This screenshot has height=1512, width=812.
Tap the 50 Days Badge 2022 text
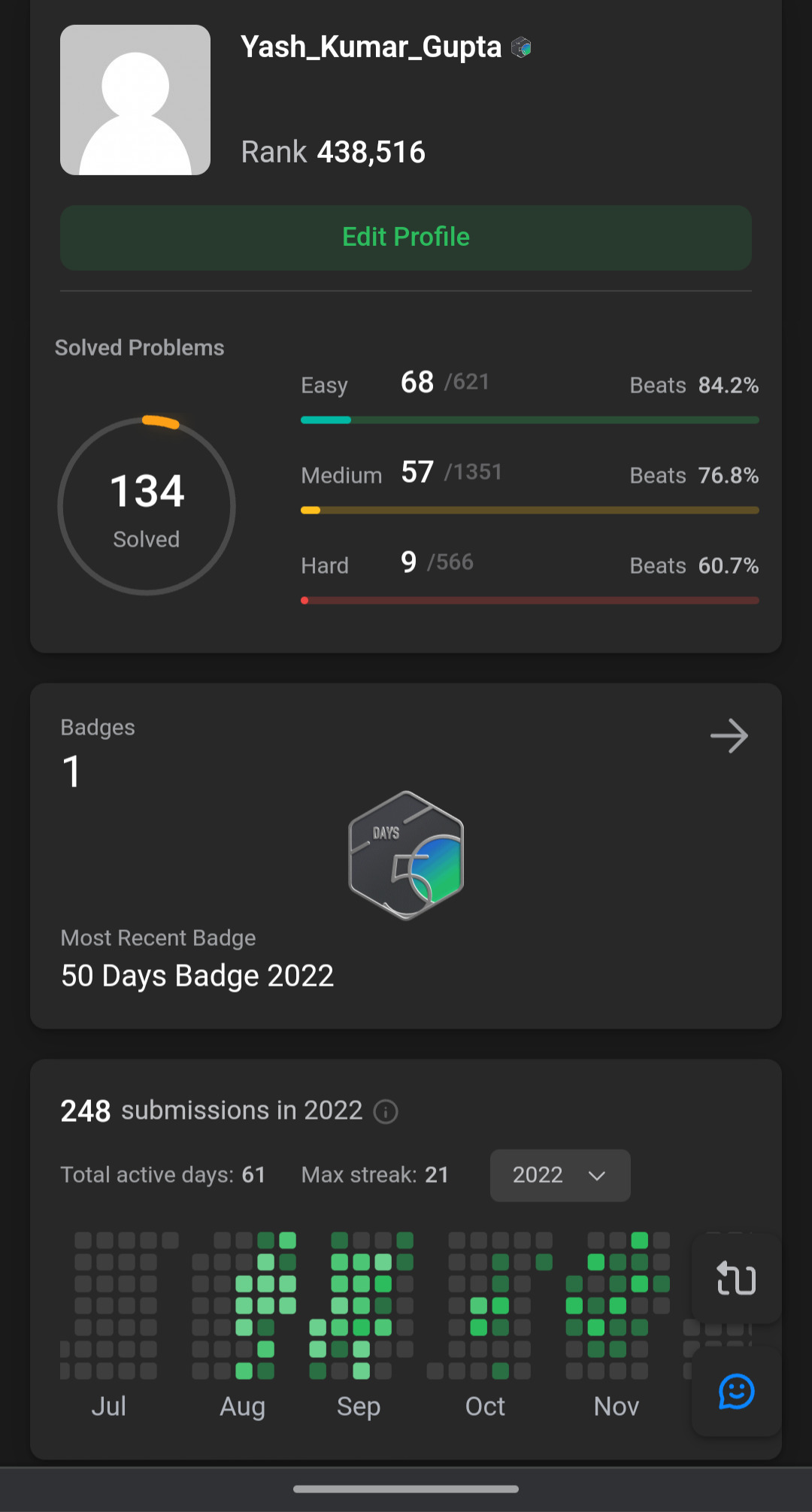[x=197, y=976]
